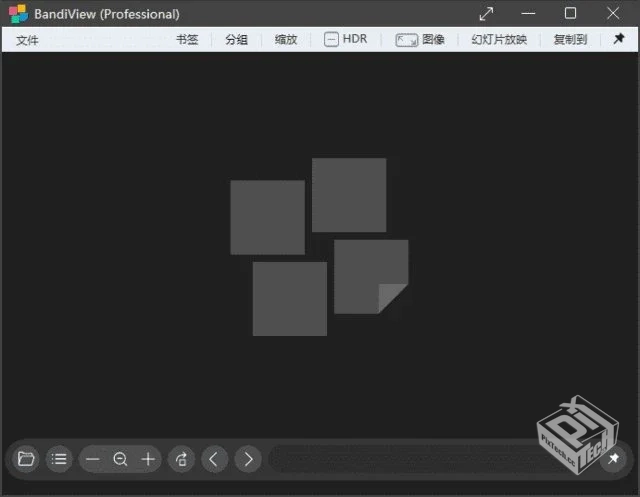The height and width of the screenshot is (497, 640).
Task: Click the image-fit icon next to 图像
Action: point(407,40)
